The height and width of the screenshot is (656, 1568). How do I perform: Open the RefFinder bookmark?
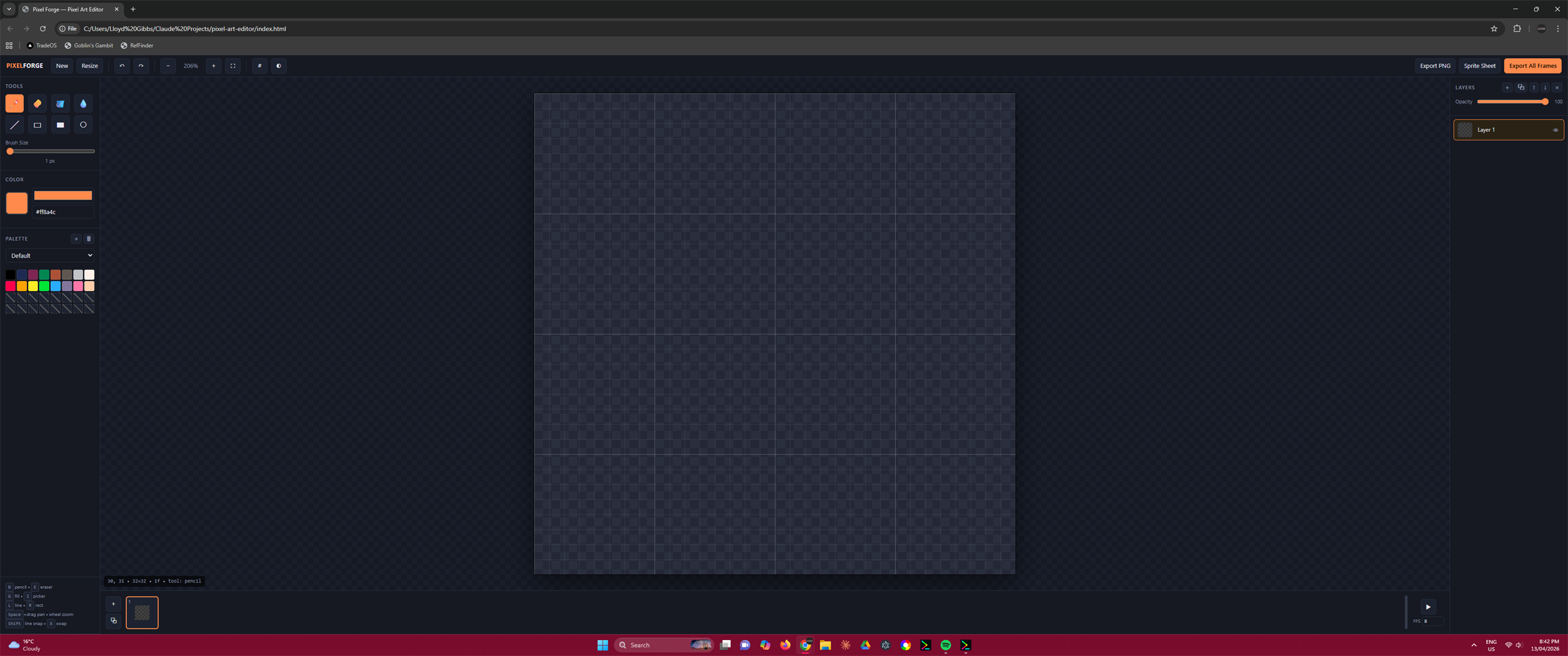[137, 45]
